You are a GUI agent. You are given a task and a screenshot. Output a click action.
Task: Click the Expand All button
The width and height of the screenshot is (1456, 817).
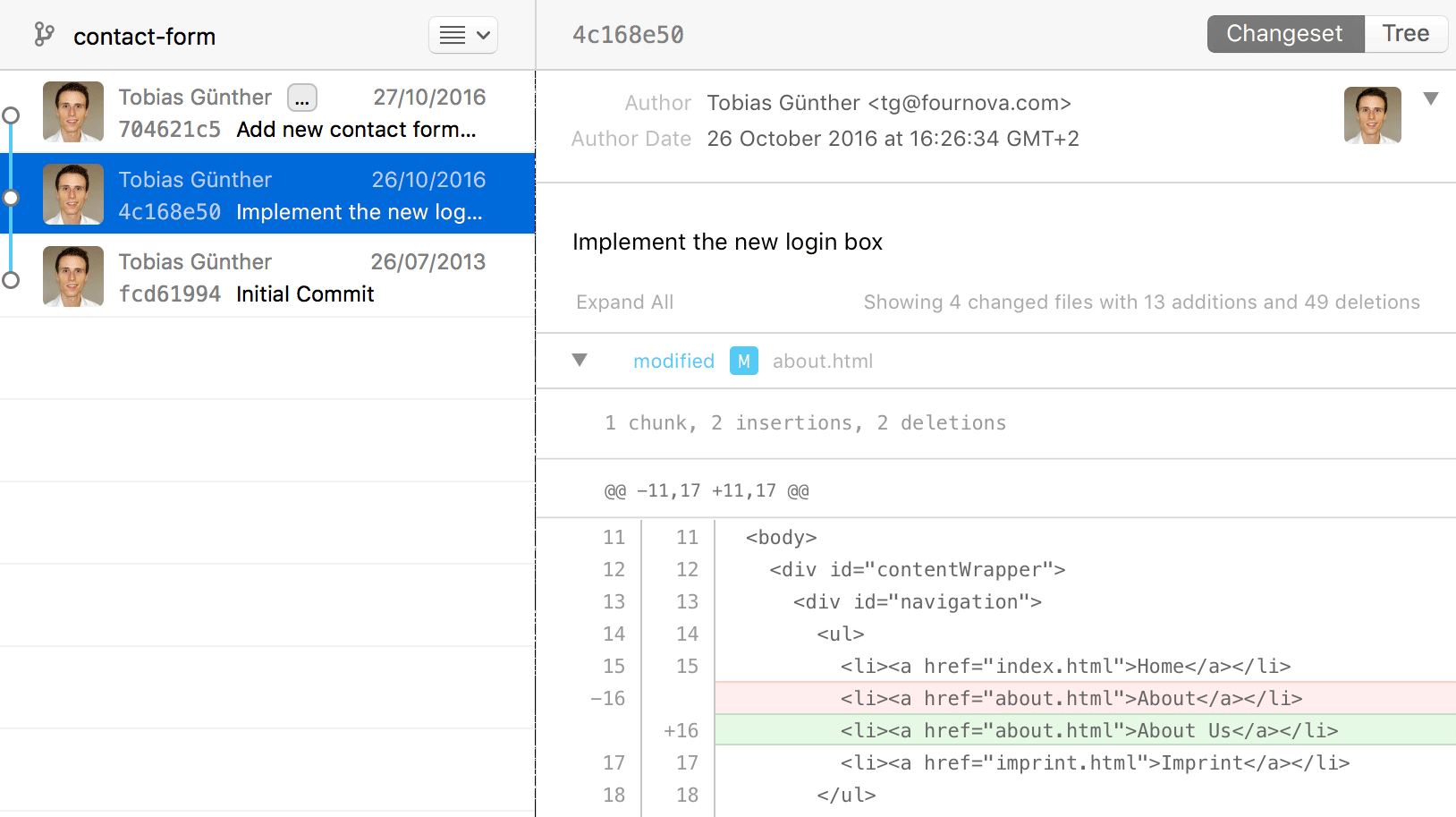624,302
